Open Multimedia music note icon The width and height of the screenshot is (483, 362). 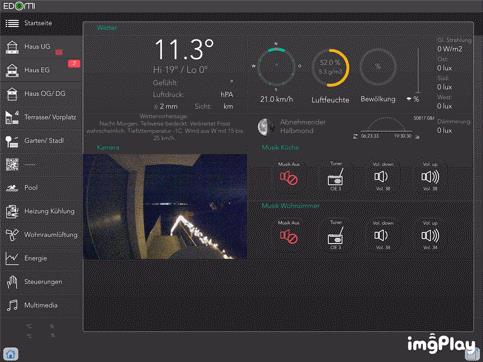pos(12,305)
